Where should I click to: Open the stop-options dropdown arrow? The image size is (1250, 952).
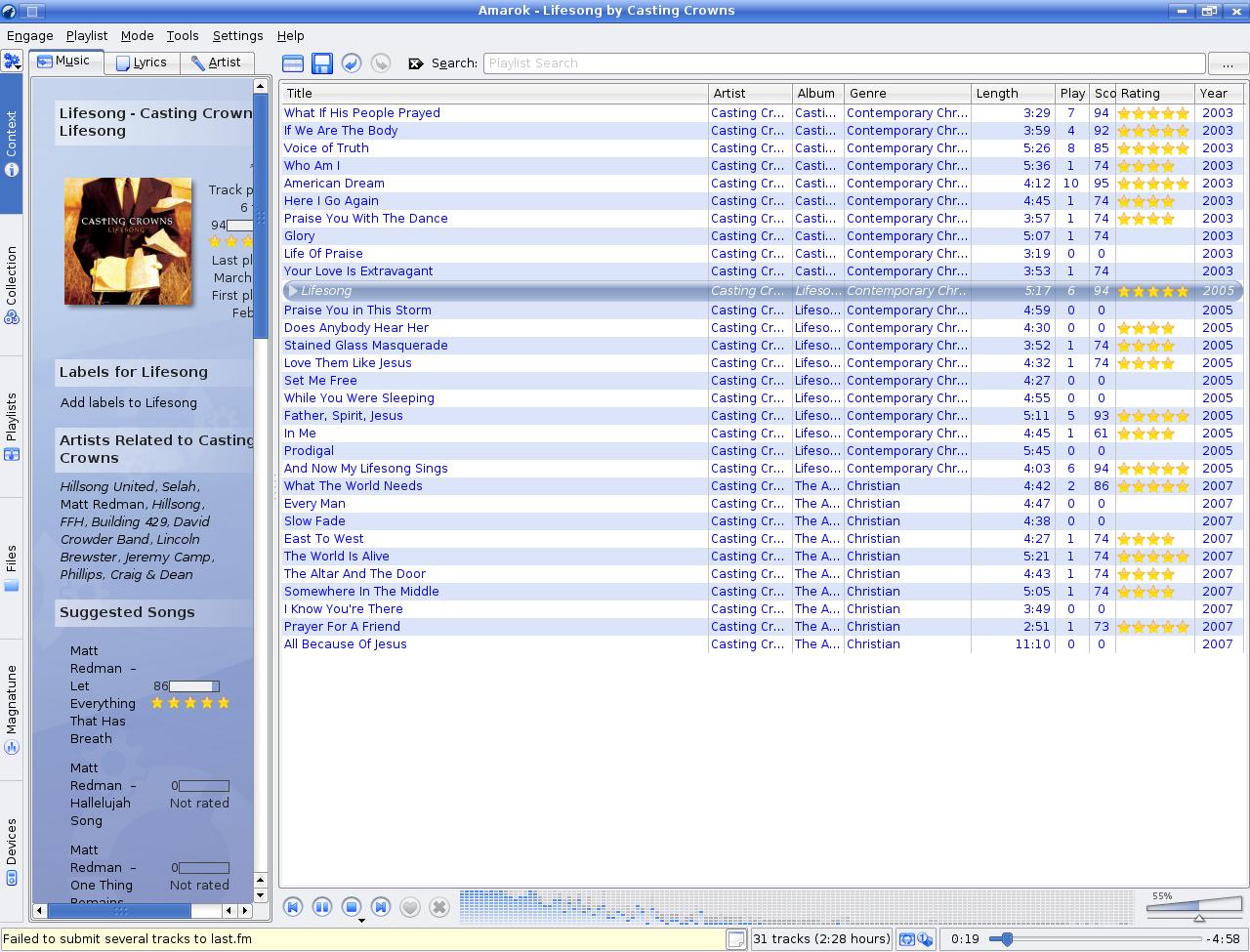(360, 920)
